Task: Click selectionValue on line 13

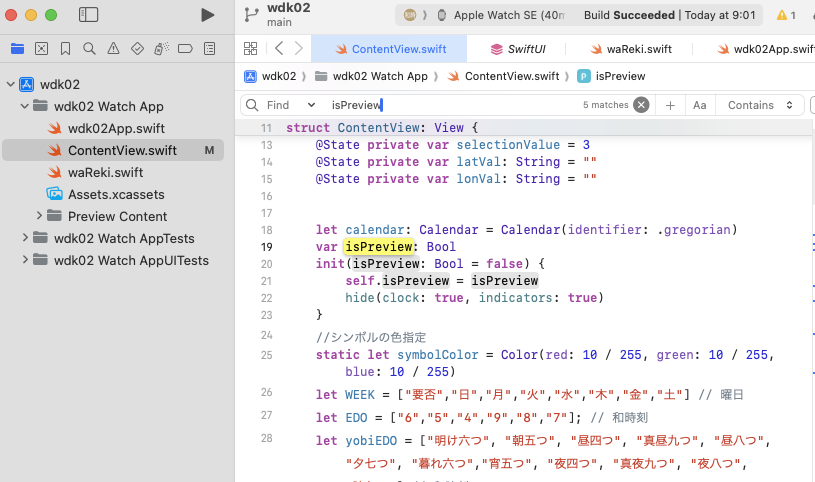Action: [x=508, y=145]
